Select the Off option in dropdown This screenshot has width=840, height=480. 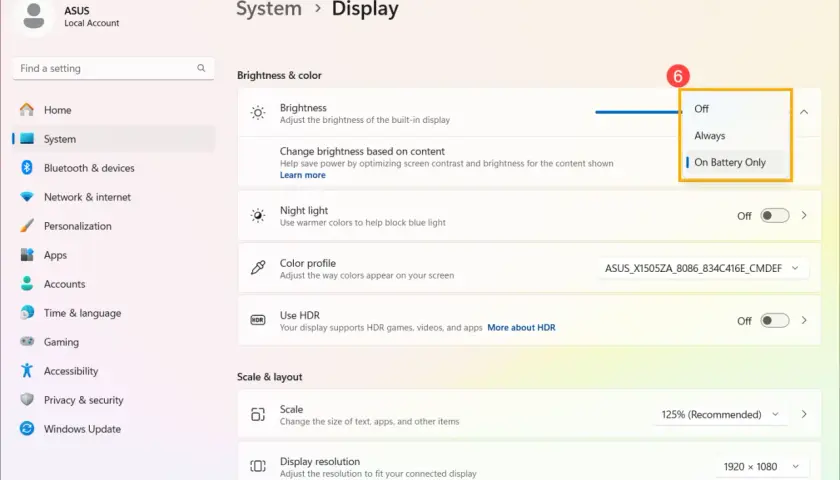point(735,109)
